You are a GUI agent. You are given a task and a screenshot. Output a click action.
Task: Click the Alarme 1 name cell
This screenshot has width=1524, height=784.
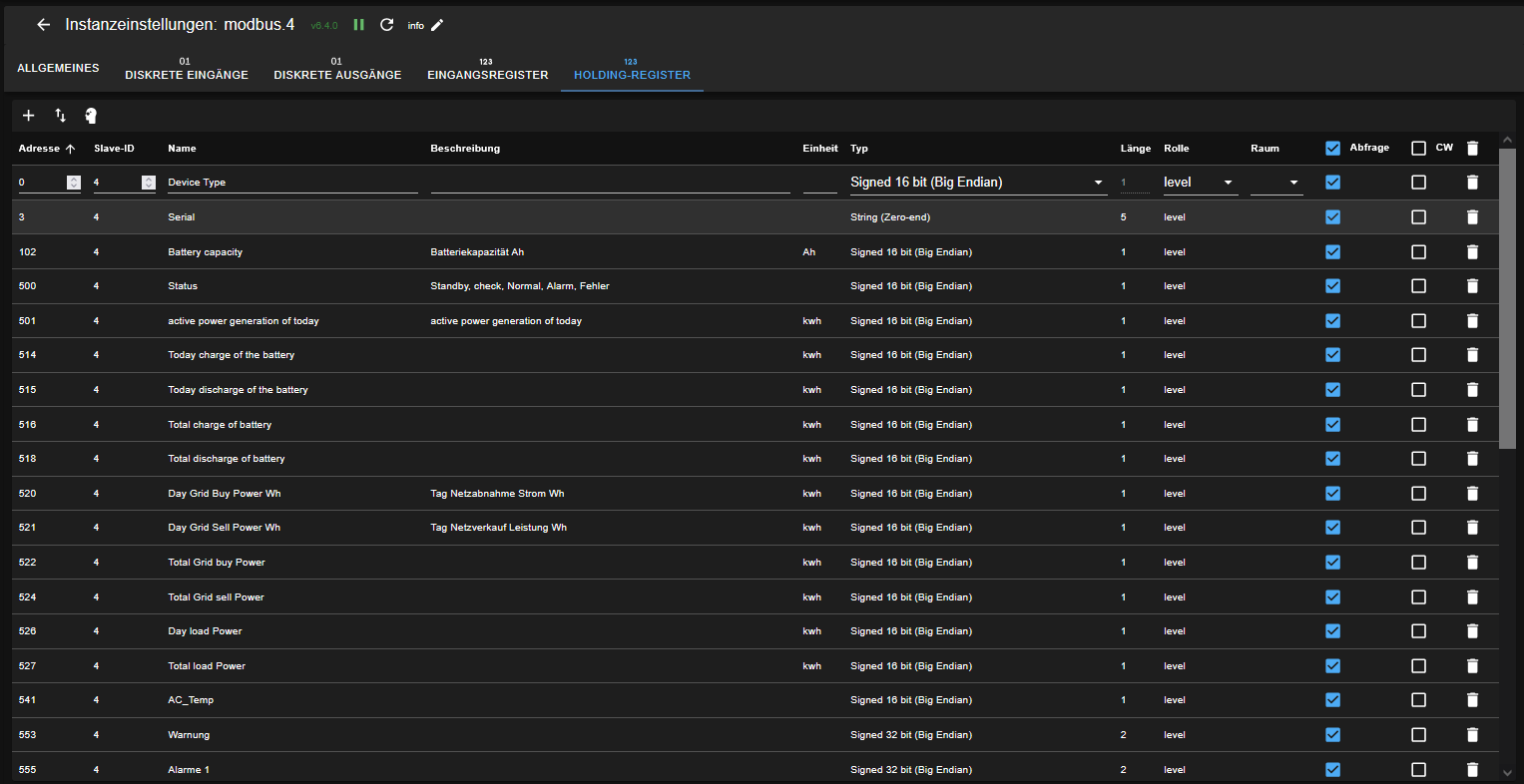tap(189, 770)
